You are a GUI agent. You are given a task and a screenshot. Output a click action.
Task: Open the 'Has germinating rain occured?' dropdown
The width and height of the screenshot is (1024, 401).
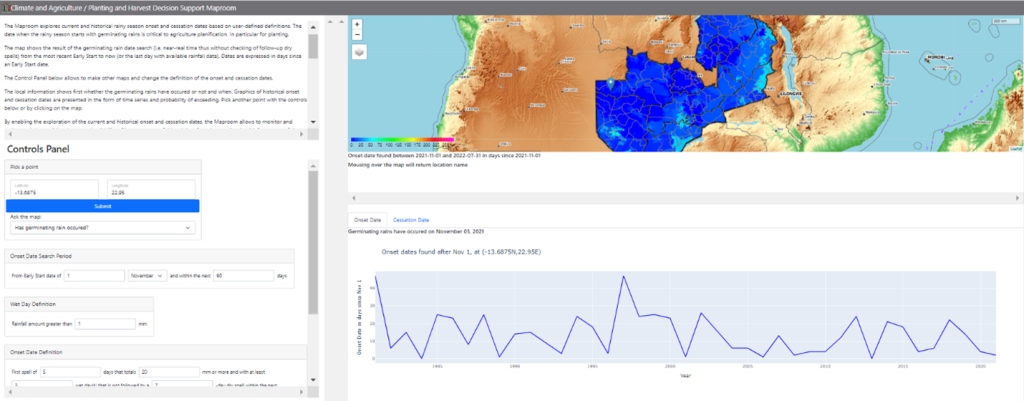103,227
